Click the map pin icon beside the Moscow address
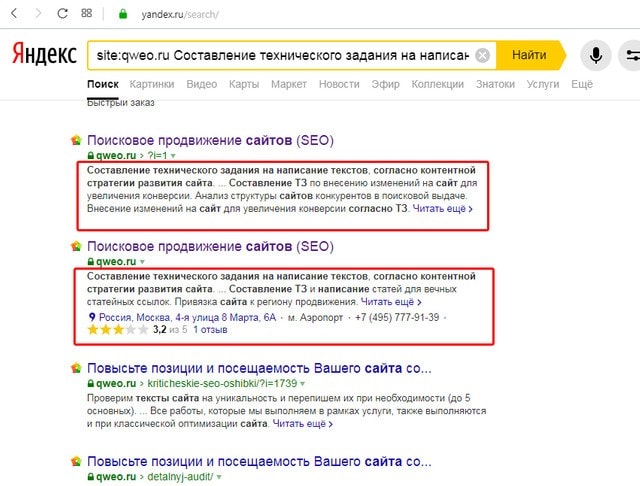 click(92, 316)
